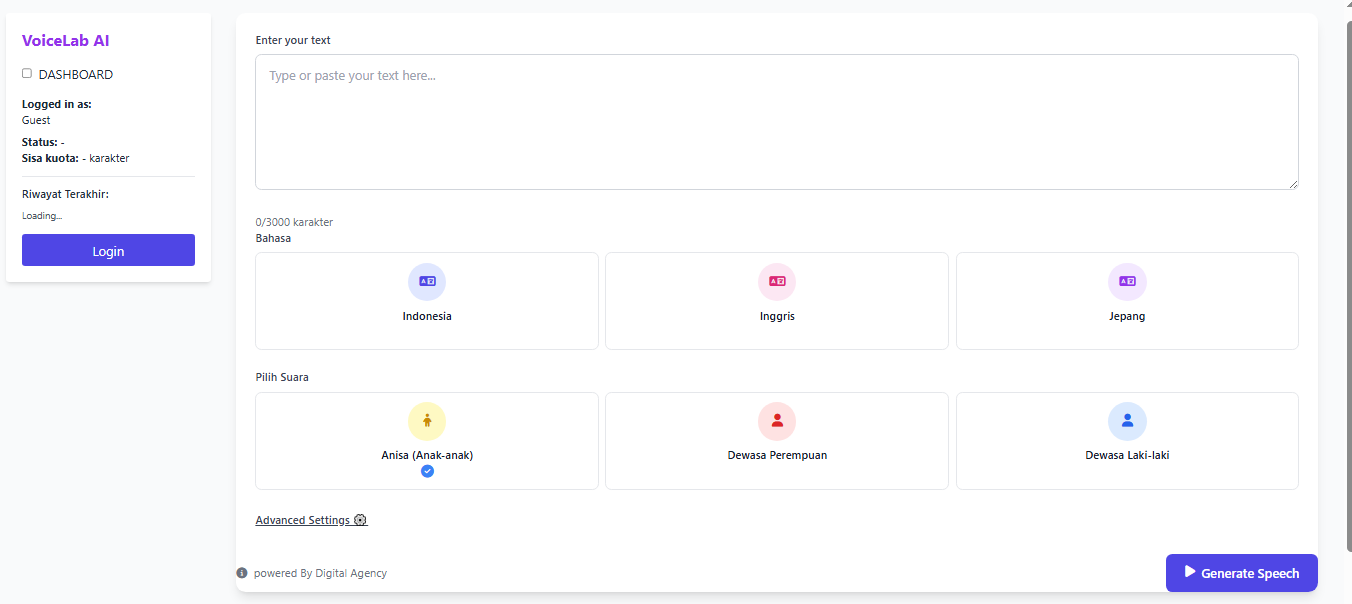Click the Jepang language icon

click(1127, 282)
